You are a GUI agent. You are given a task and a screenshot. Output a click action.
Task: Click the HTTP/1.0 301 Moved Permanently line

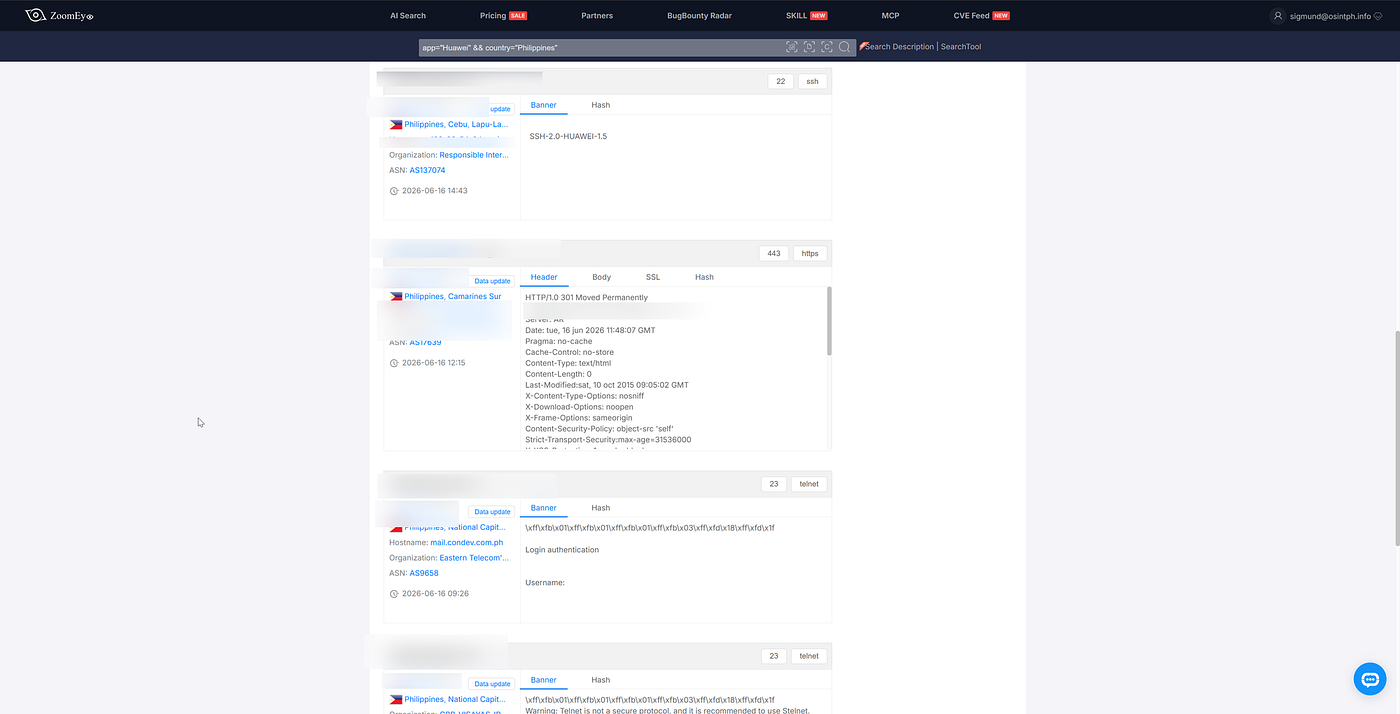click(586, 298)
